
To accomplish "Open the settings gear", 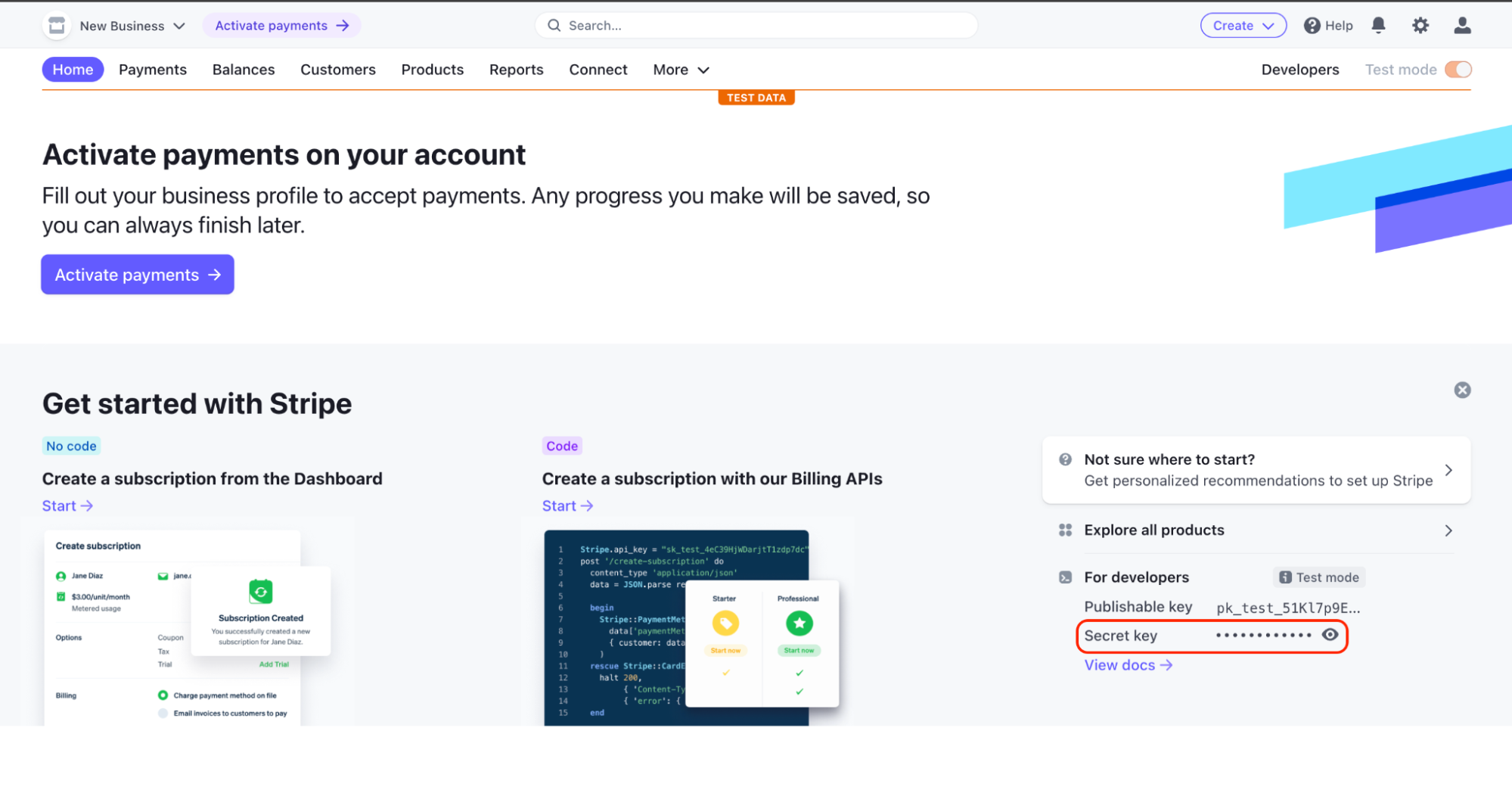I will pos(1420,26).
